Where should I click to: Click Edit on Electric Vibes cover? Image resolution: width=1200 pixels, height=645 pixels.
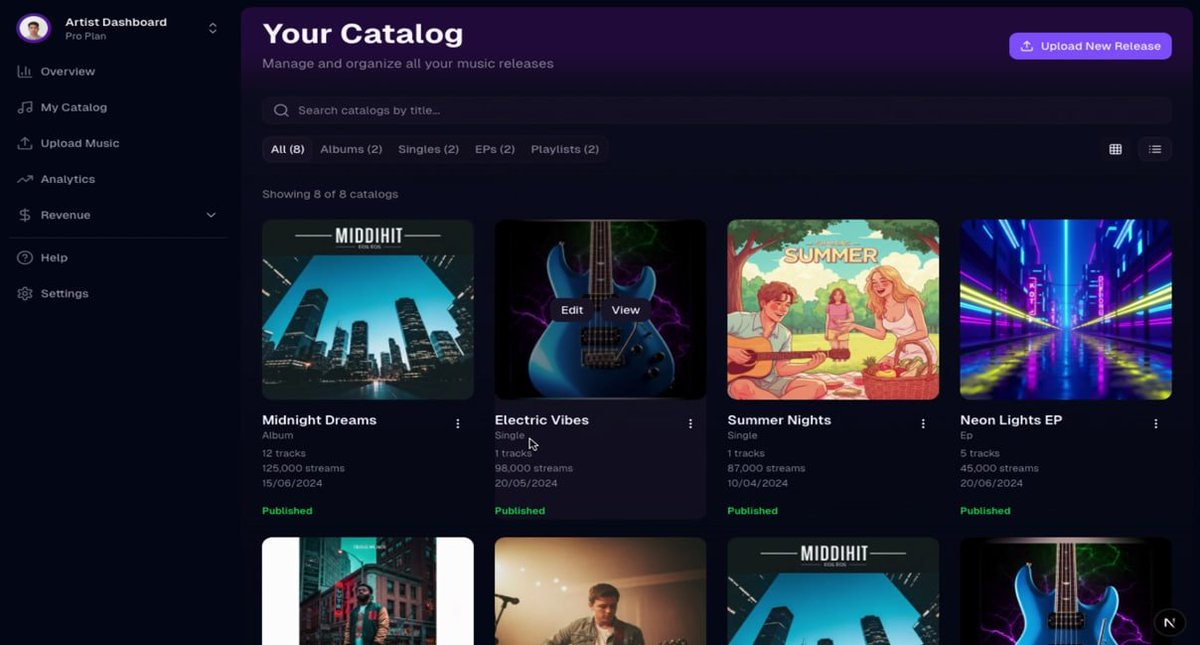572,310
